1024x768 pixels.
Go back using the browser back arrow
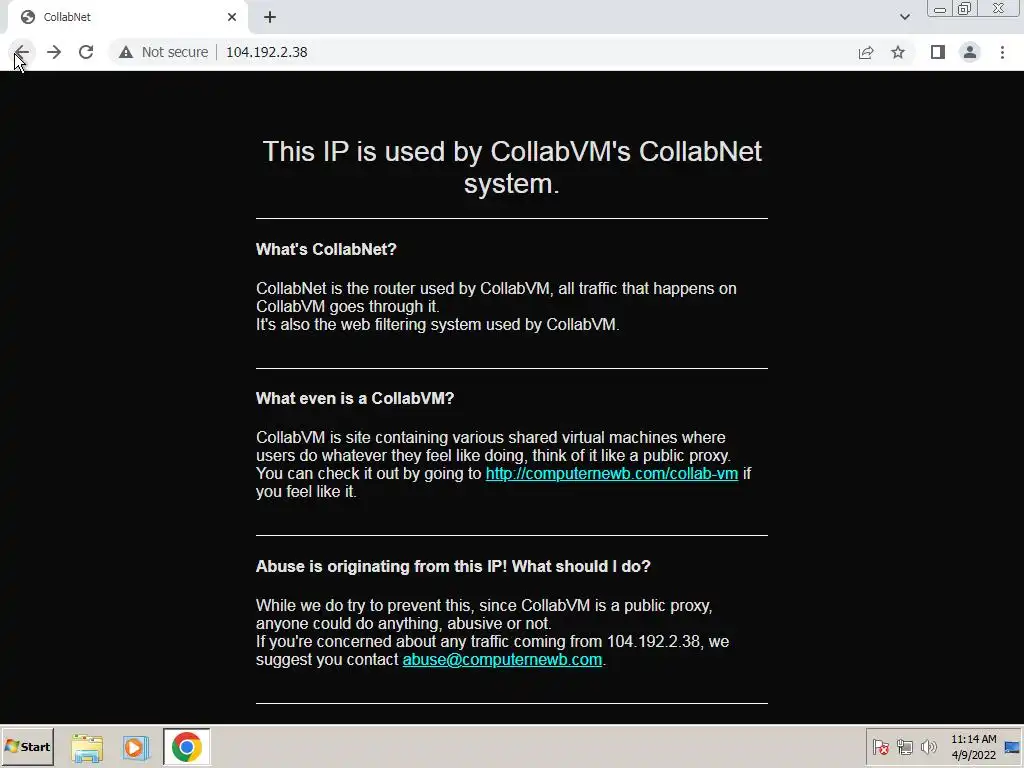[x=22, y=52]
